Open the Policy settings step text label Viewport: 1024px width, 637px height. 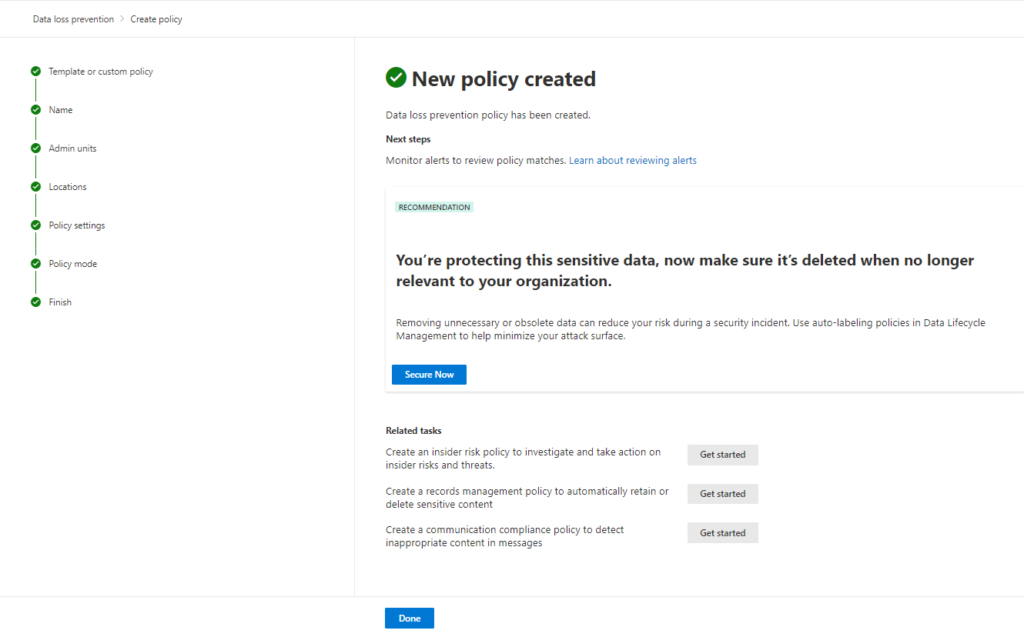[x=77, y=225]
